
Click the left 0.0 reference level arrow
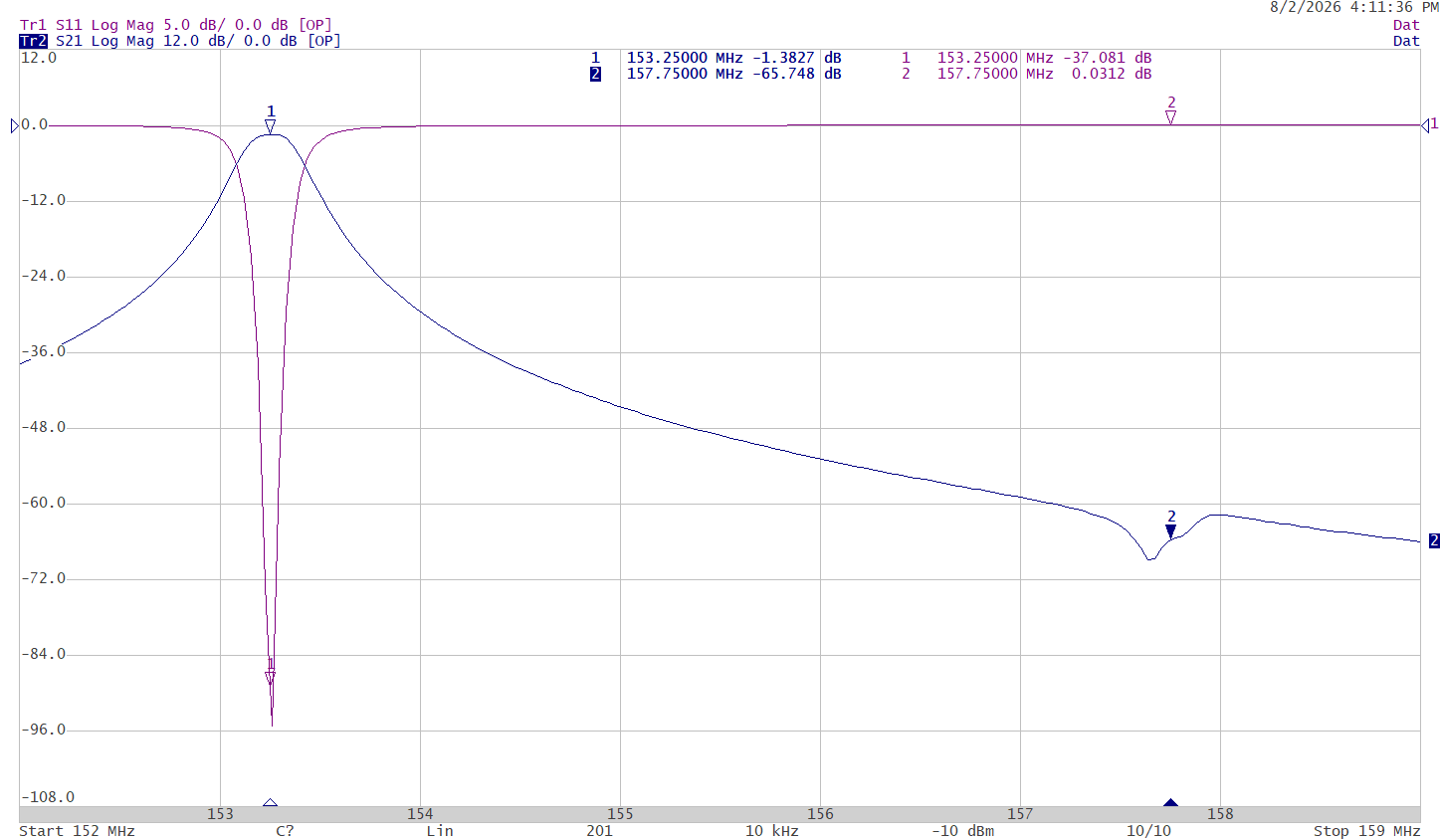click(15, 125)
